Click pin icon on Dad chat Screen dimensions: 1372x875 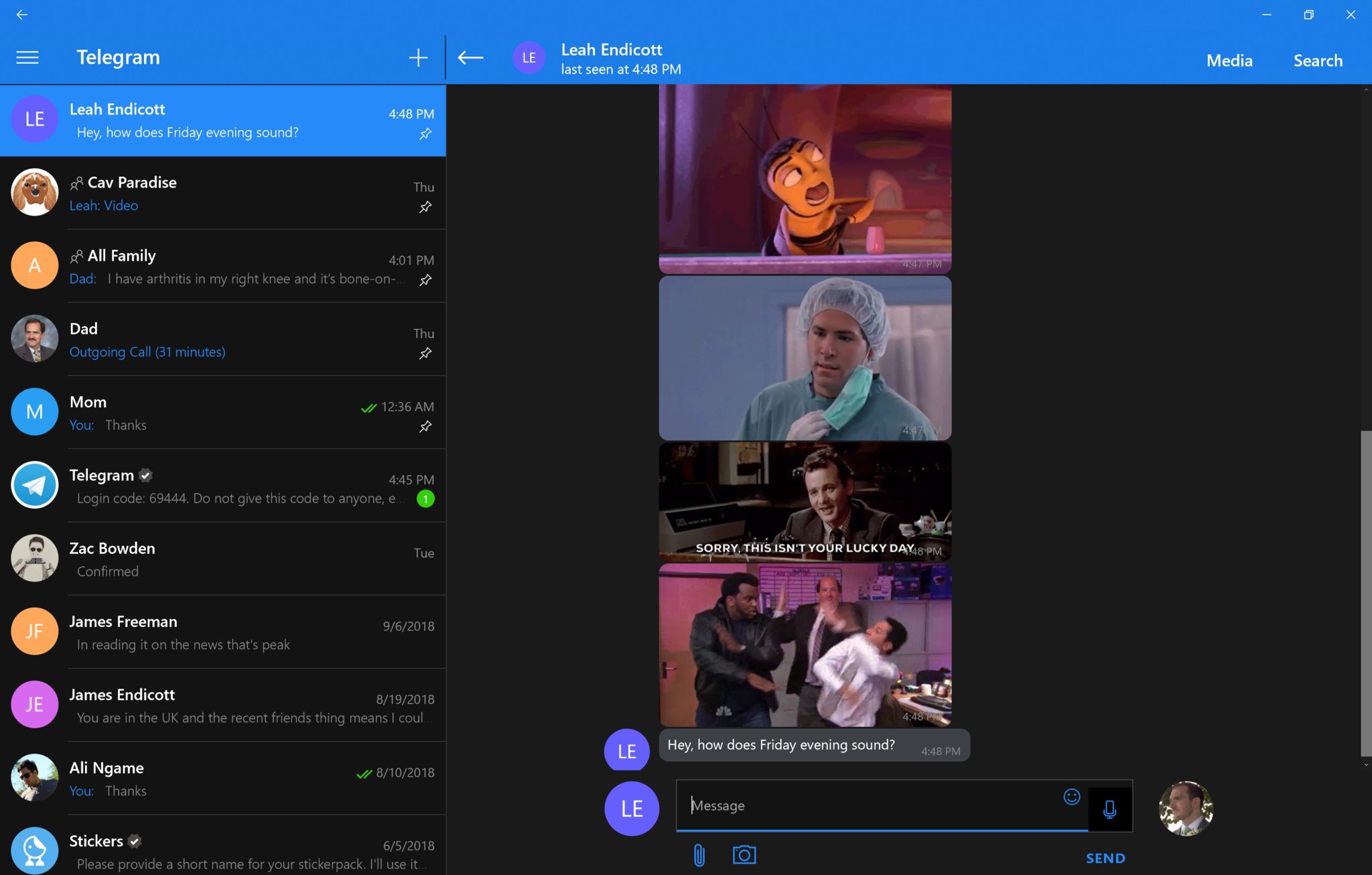point(425,353)
